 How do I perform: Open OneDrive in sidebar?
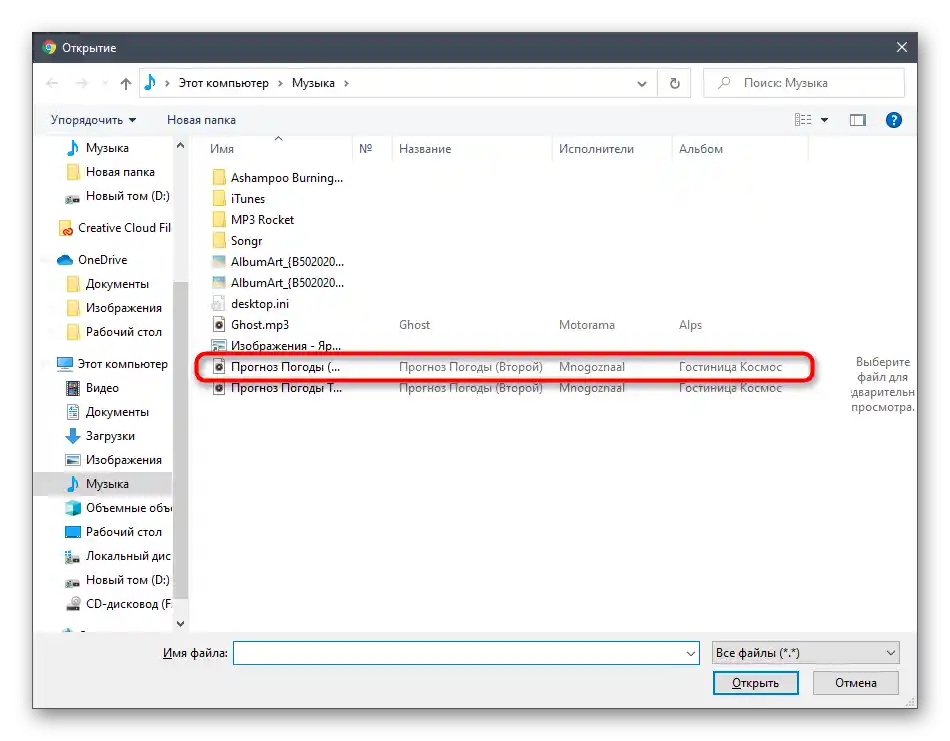pyautogui.click(x=92, y=260)
